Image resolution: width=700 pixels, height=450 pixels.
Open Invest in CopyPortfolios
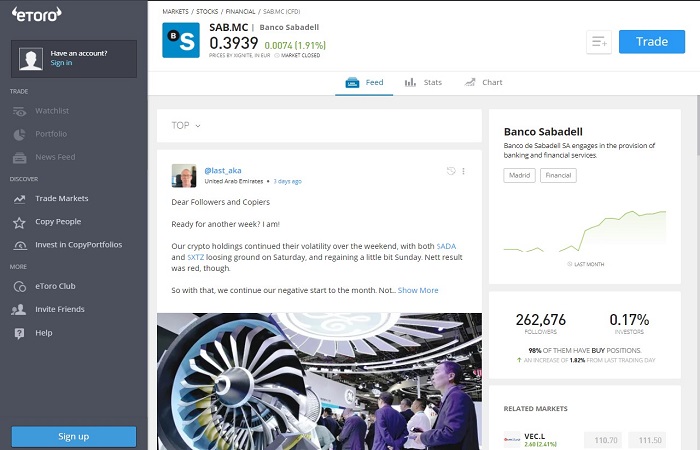click(79, 245)
